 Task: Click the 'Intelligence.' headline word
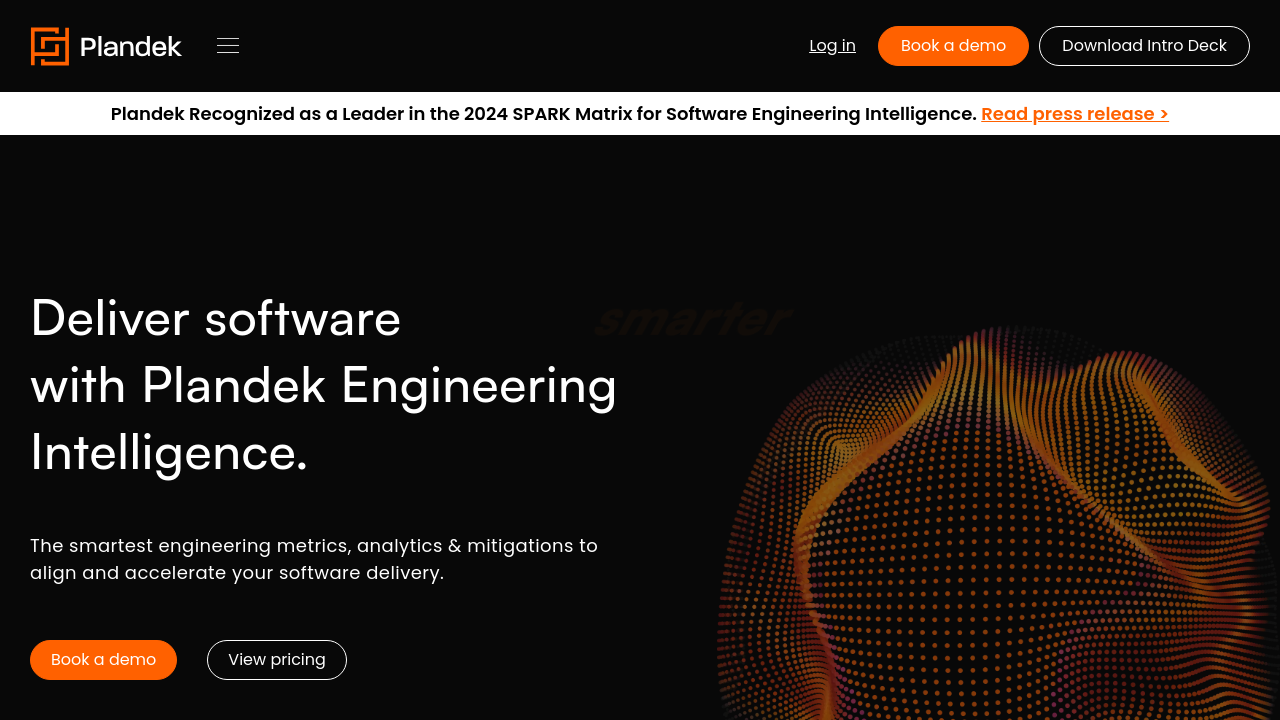click(169, 452)
